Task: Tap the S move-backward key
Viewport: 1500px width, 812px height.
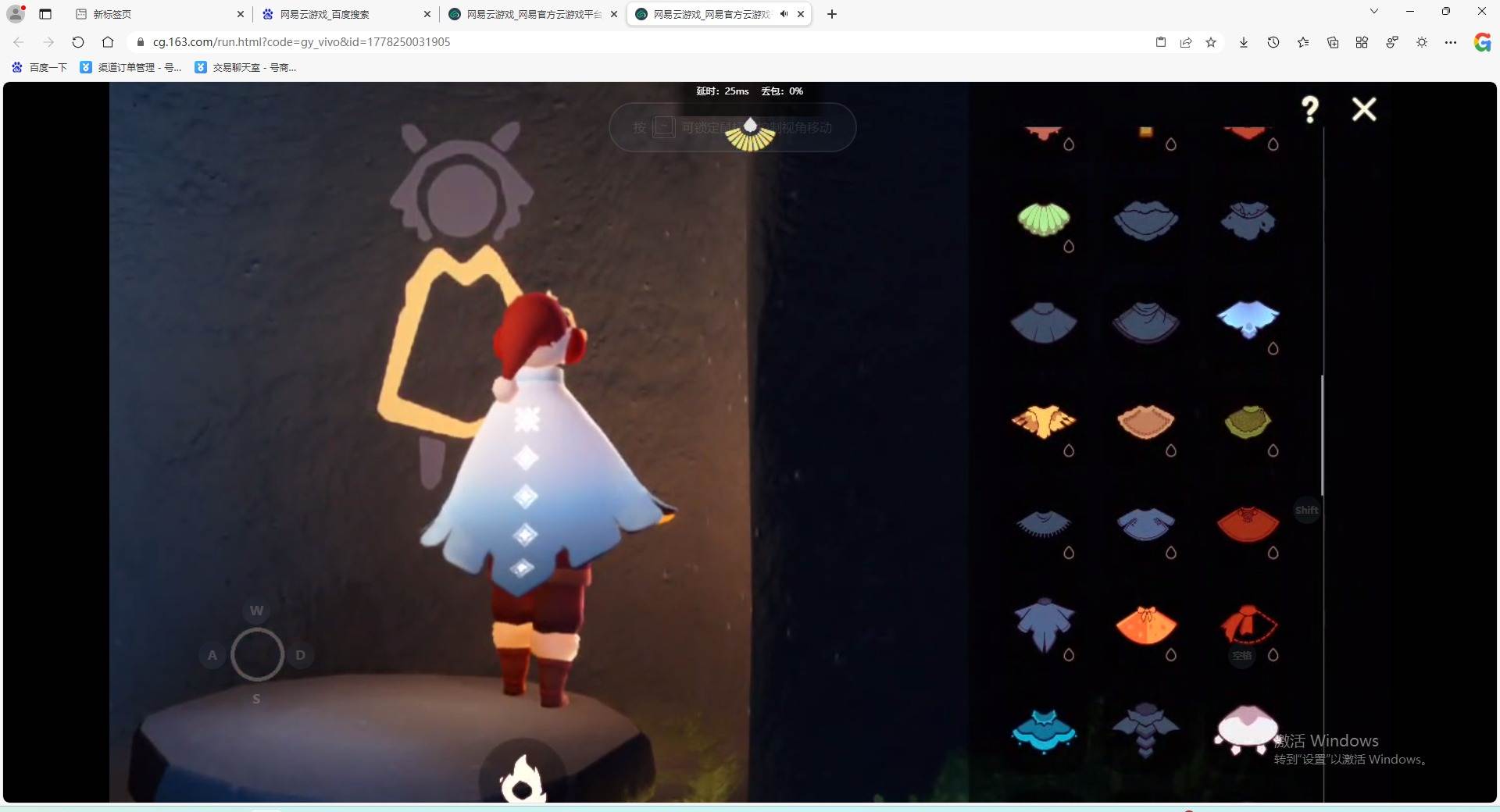Action: (256, 699)
